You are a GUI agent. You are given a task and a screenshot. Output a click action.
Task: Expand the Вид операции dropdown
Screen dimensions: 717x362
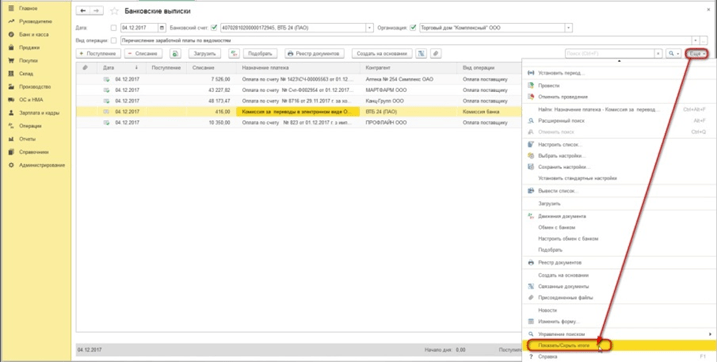pyautogui.click(x=696, y=40)
